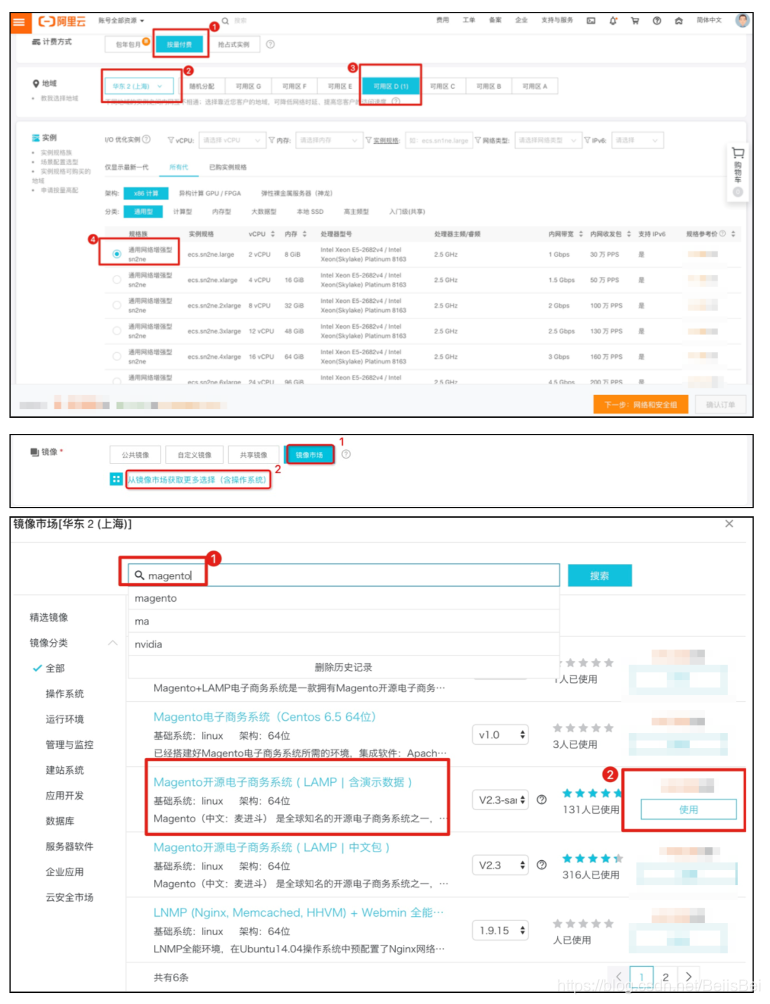The image size is (770, 1004).
Task: Click the top search magnifier icon
Action: point(225,21)
